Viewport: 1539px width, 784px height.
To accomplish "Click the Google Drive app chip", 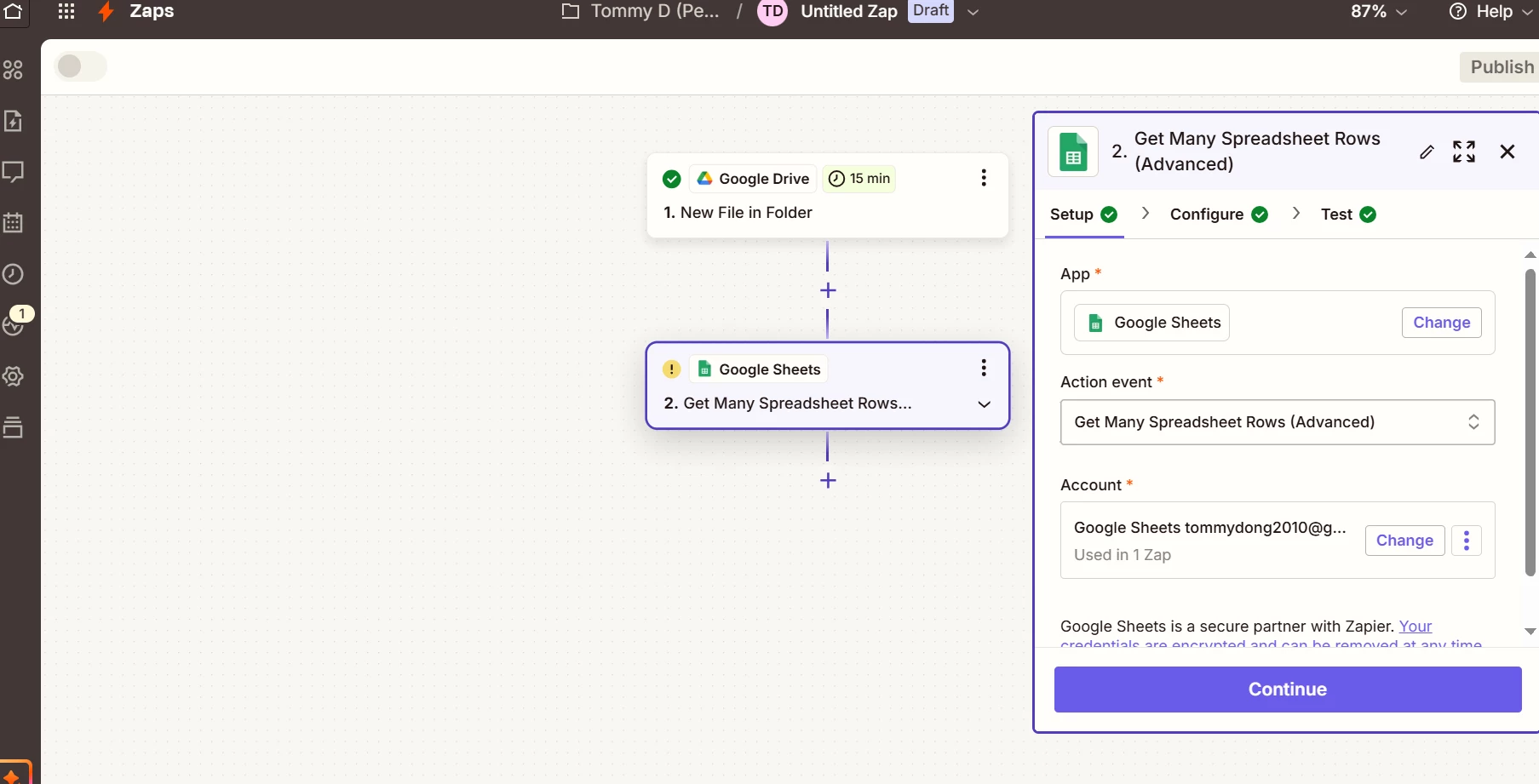I will tap(753, 179).
